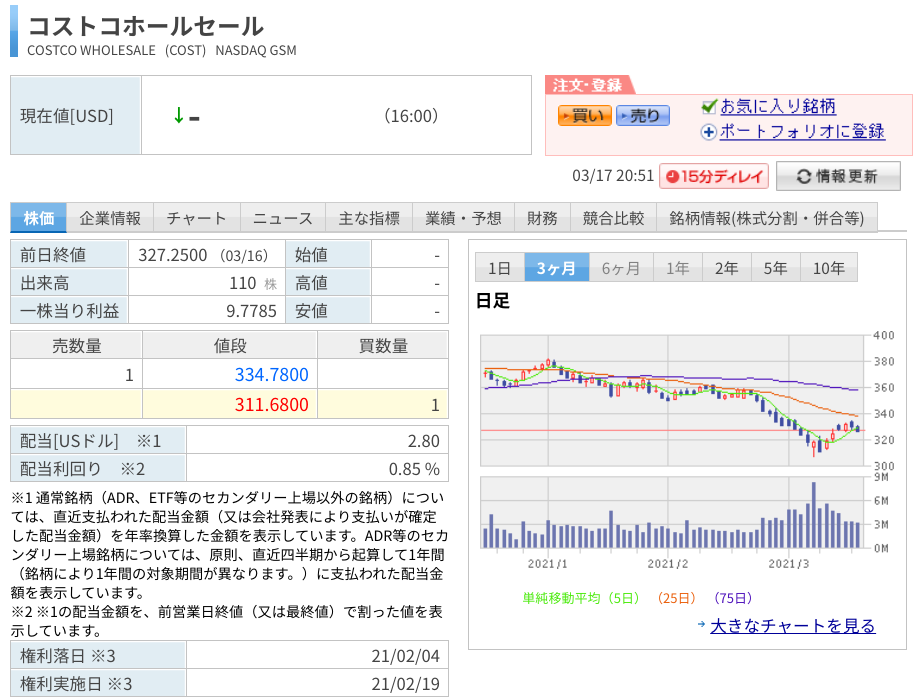This screenshot has width=921, height=700.
Task: Select the 株価 tab
Action: pos(39,218)
